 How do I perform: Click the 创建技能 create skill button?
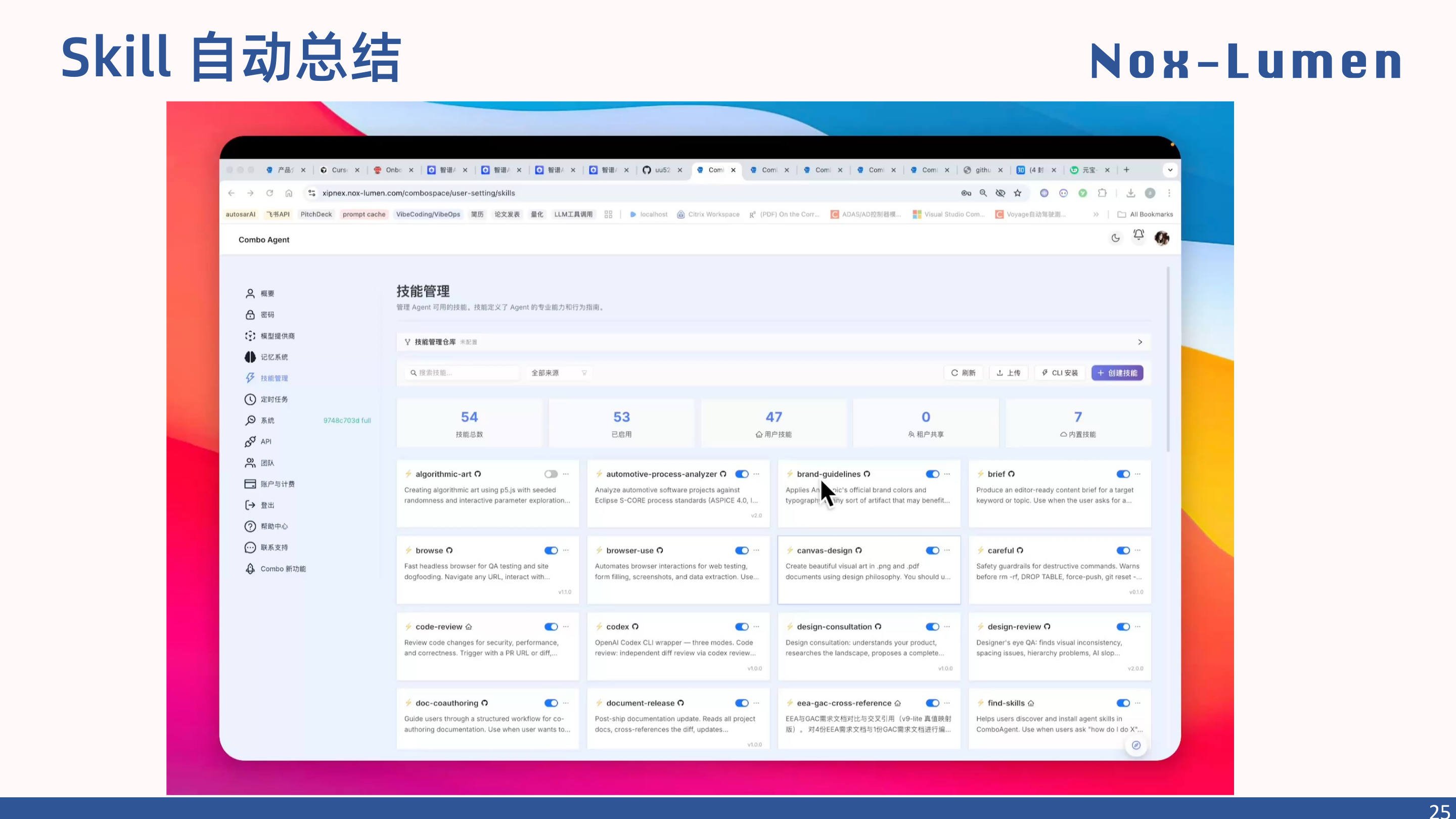tap(1117, 373)
